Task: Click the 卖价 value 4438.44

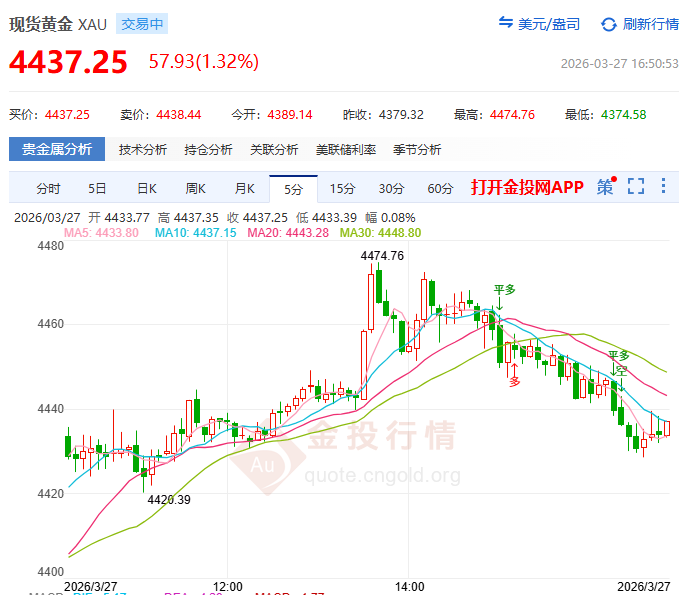Action: pyautogui.click(x=179, y=115)
